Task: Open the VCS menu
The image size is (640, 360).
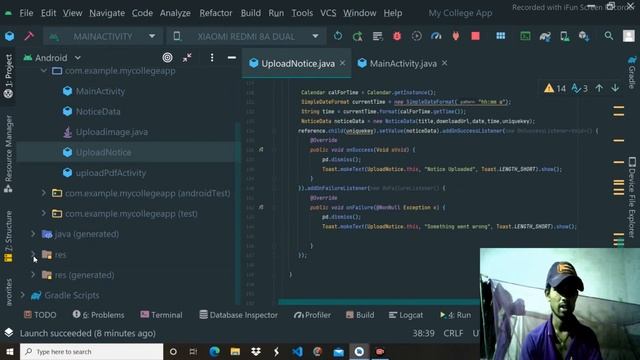Action: pyautogui.click(x=328, y=13)
